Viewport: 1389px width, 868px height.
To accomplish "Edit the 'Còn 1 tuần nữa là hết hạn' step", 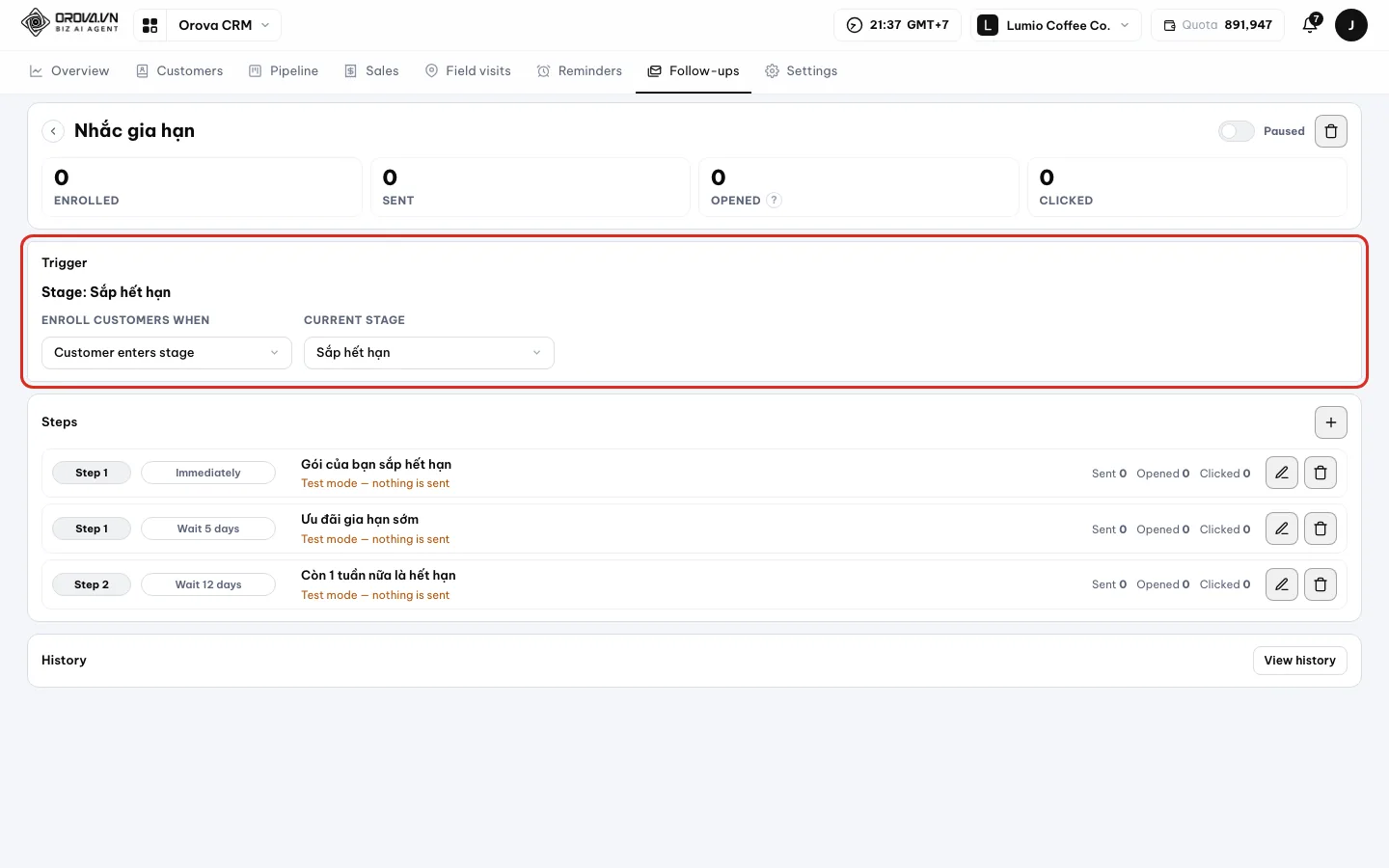I will coord(1282,584).
